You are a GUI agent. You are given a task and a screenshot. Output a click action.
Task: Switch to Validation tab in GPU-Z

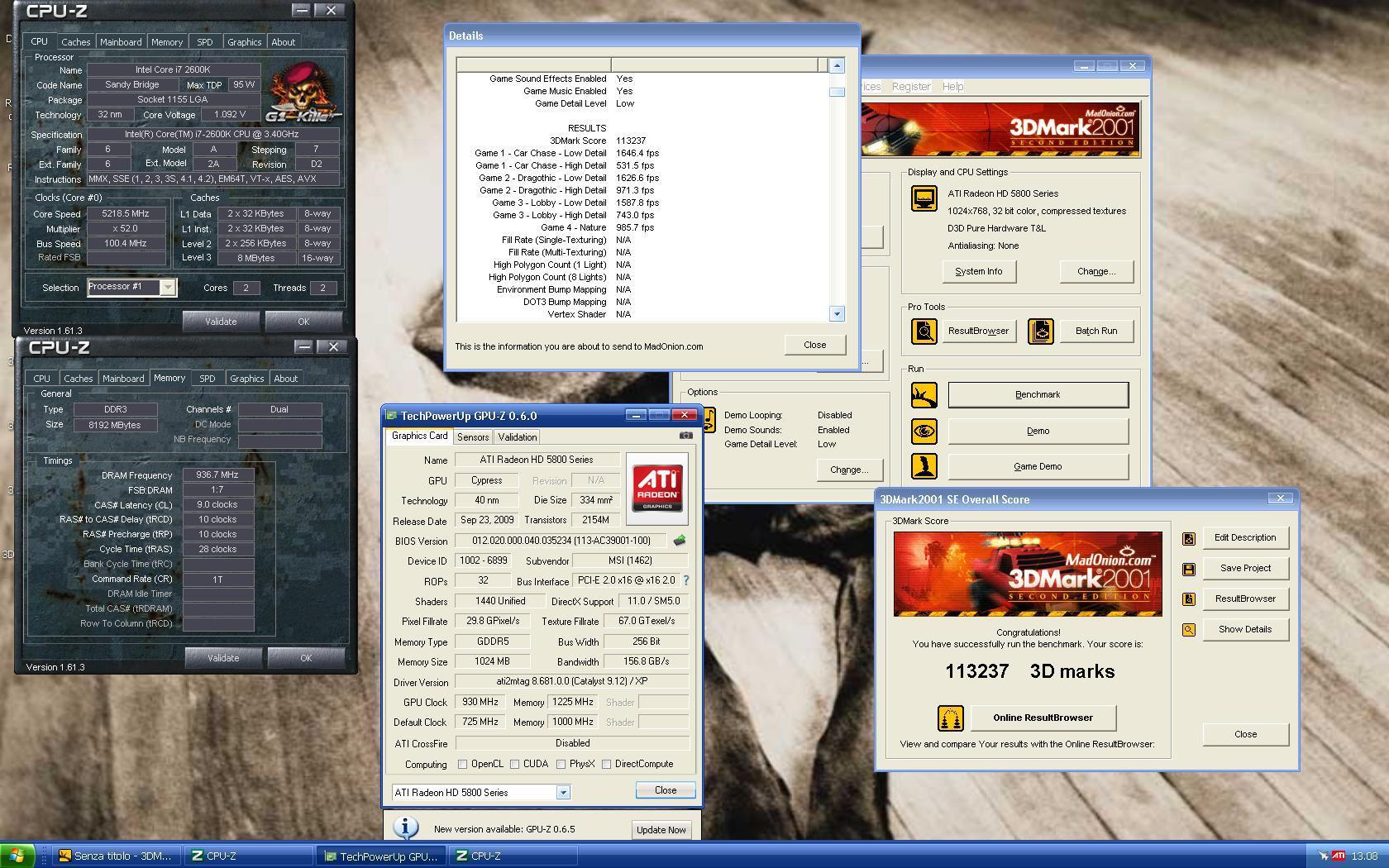pyautogui.click(x=518, y=436)
